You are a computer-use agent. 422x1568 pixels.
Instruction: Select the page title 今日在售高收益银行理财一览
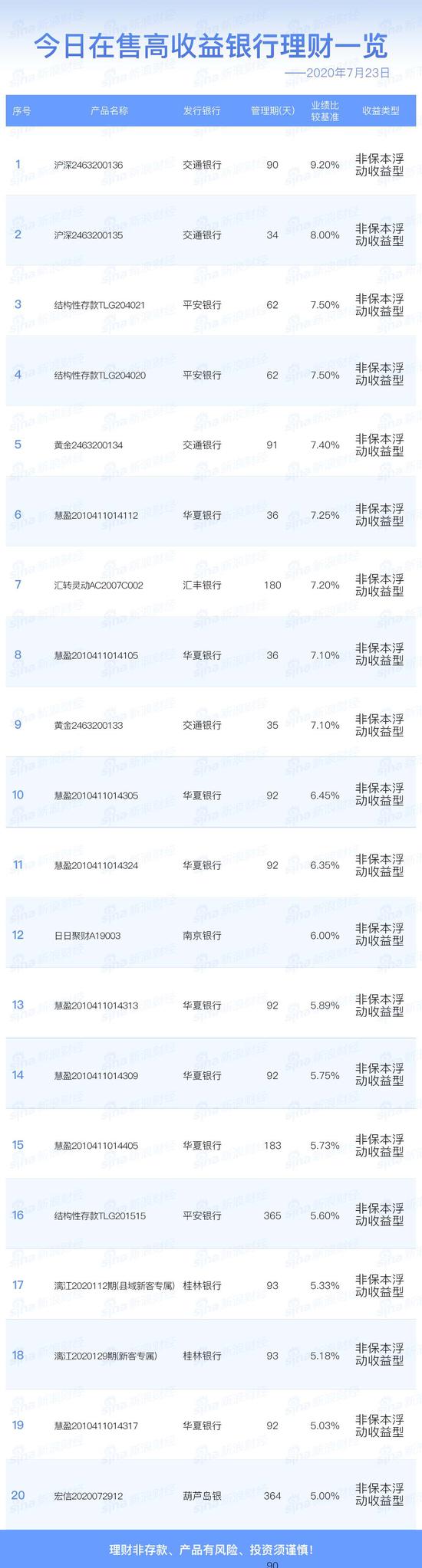211,45
